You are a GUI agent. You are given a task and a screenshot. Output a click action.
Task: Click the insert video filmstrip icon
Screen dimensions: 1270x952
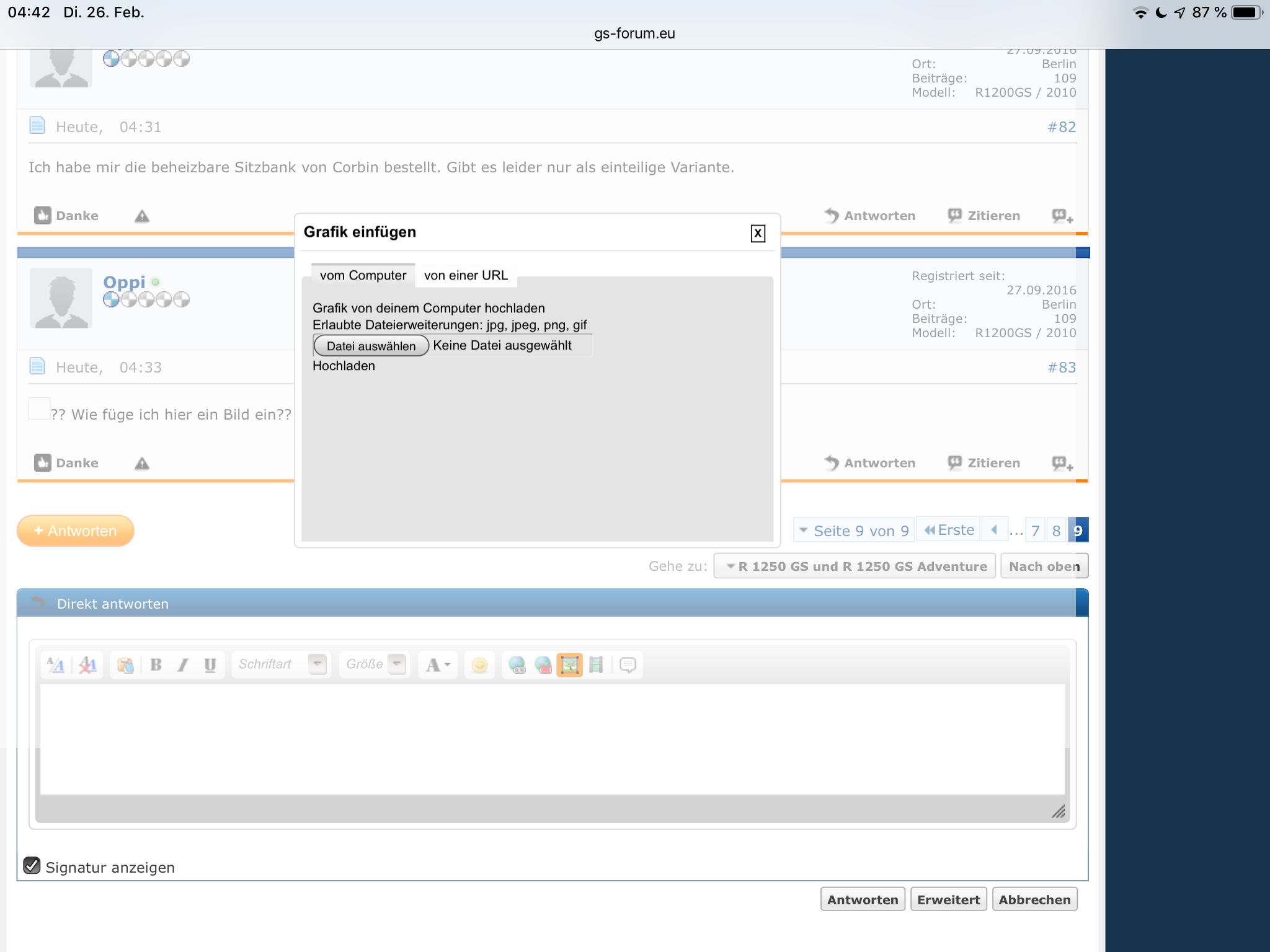(596, 665)
